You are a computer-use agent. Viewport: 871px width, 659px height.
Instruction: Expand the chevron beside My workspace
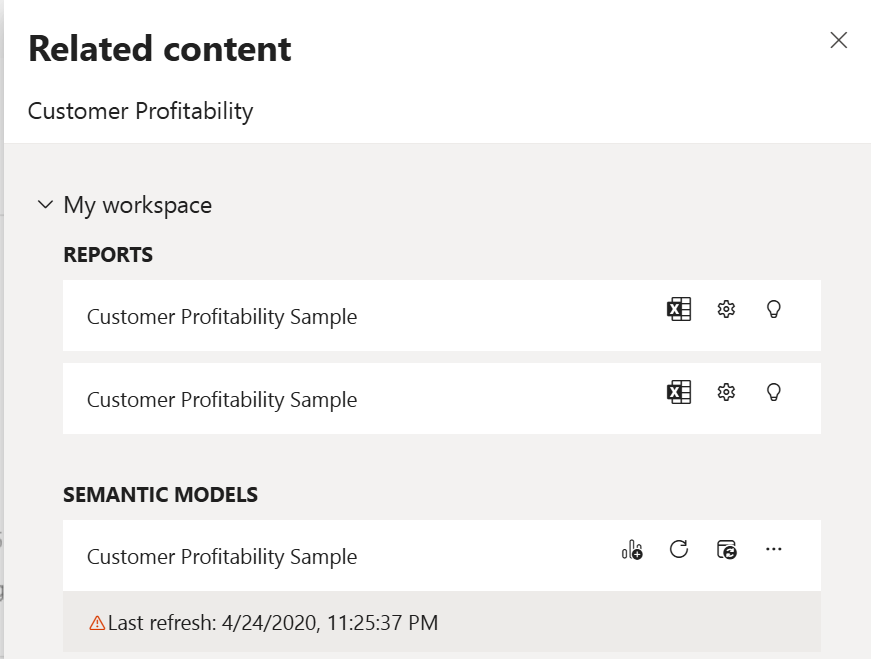pos(44,204)
